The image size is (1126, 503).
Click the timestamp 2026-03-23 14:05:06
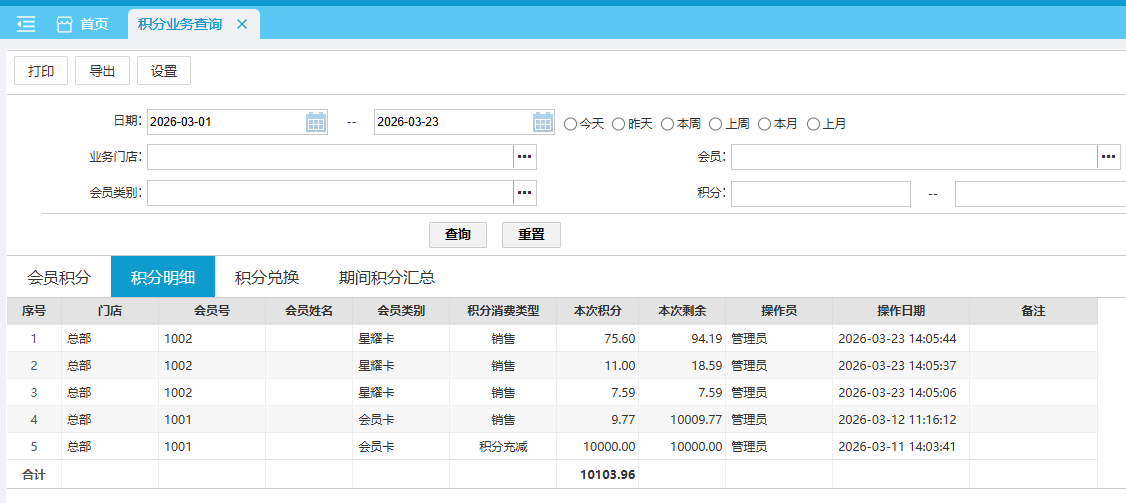[897, 392]
